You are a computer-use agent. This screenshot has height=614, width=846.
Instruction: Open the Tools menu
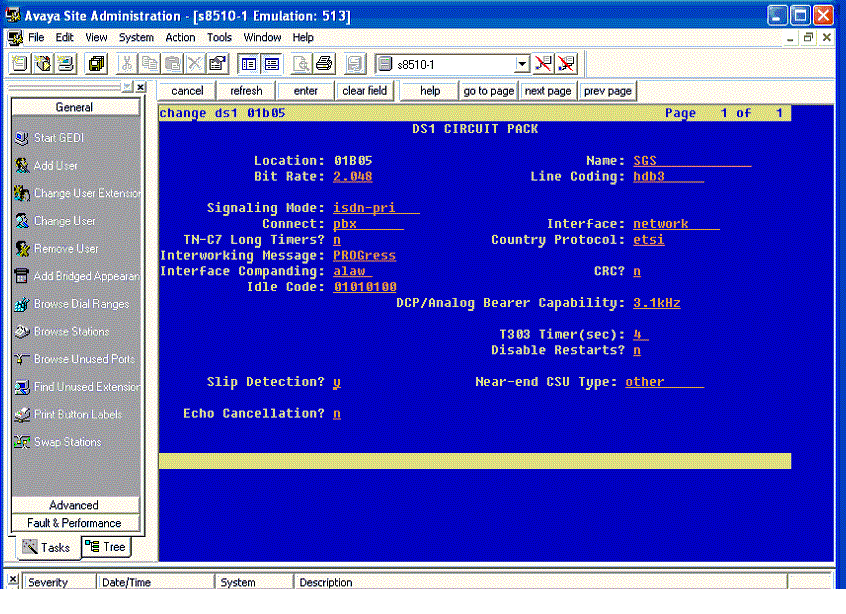pyautogui.click(x=219, y=37)
